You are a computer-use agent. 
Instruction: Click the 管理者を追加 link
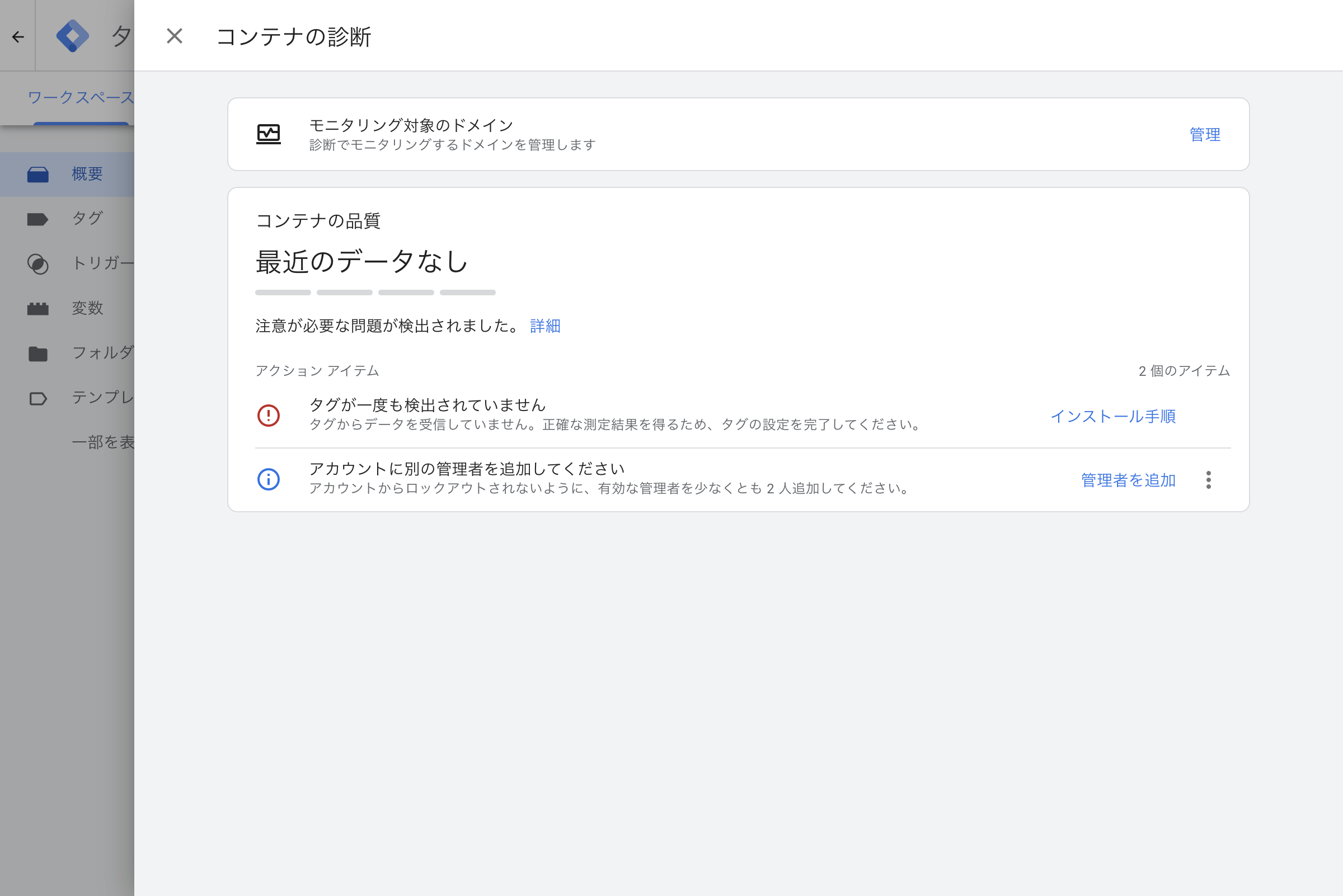click(1128, 480)
